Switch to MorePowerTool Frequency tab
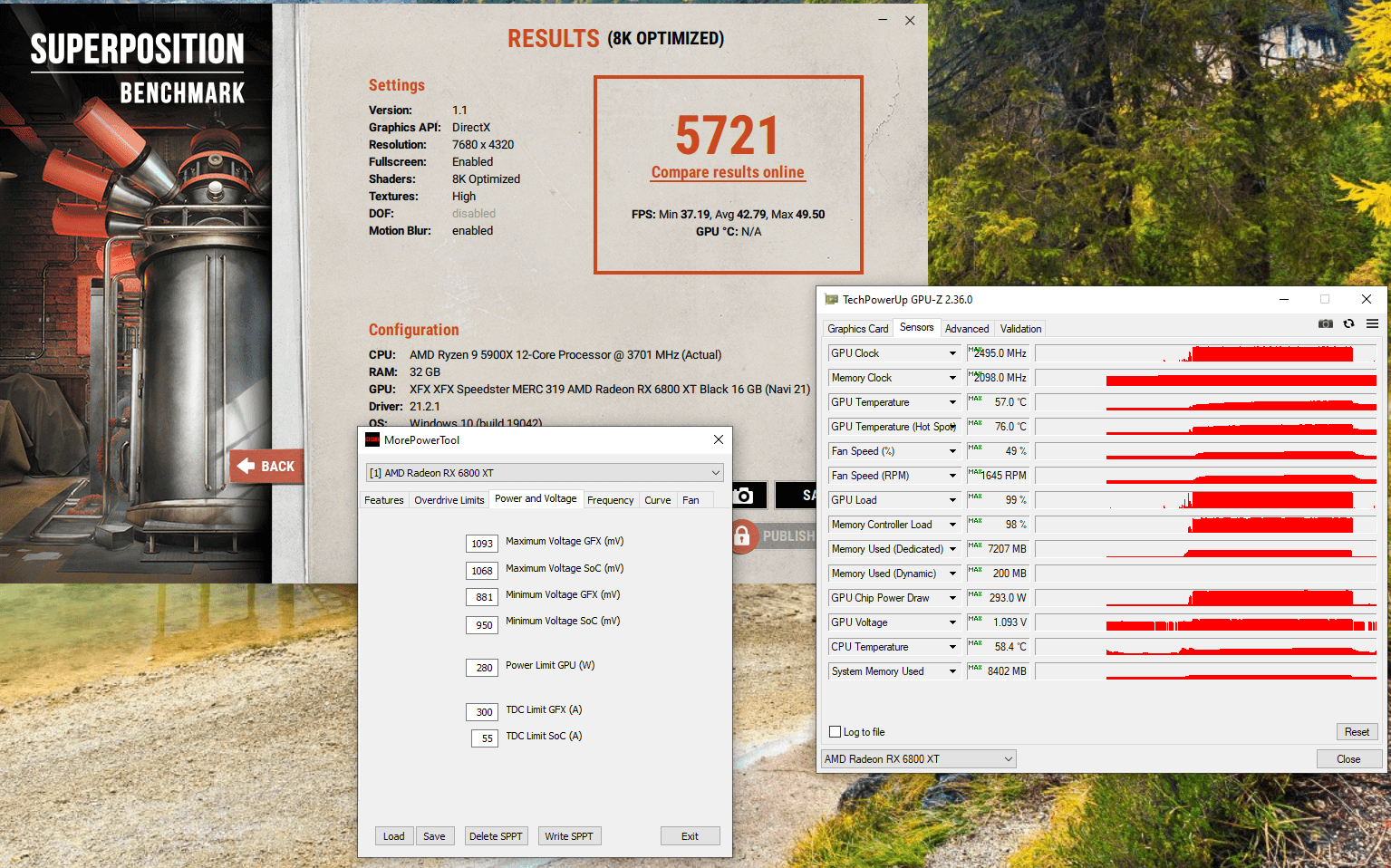Viewport: 1391px width, 868px height. 611,500
